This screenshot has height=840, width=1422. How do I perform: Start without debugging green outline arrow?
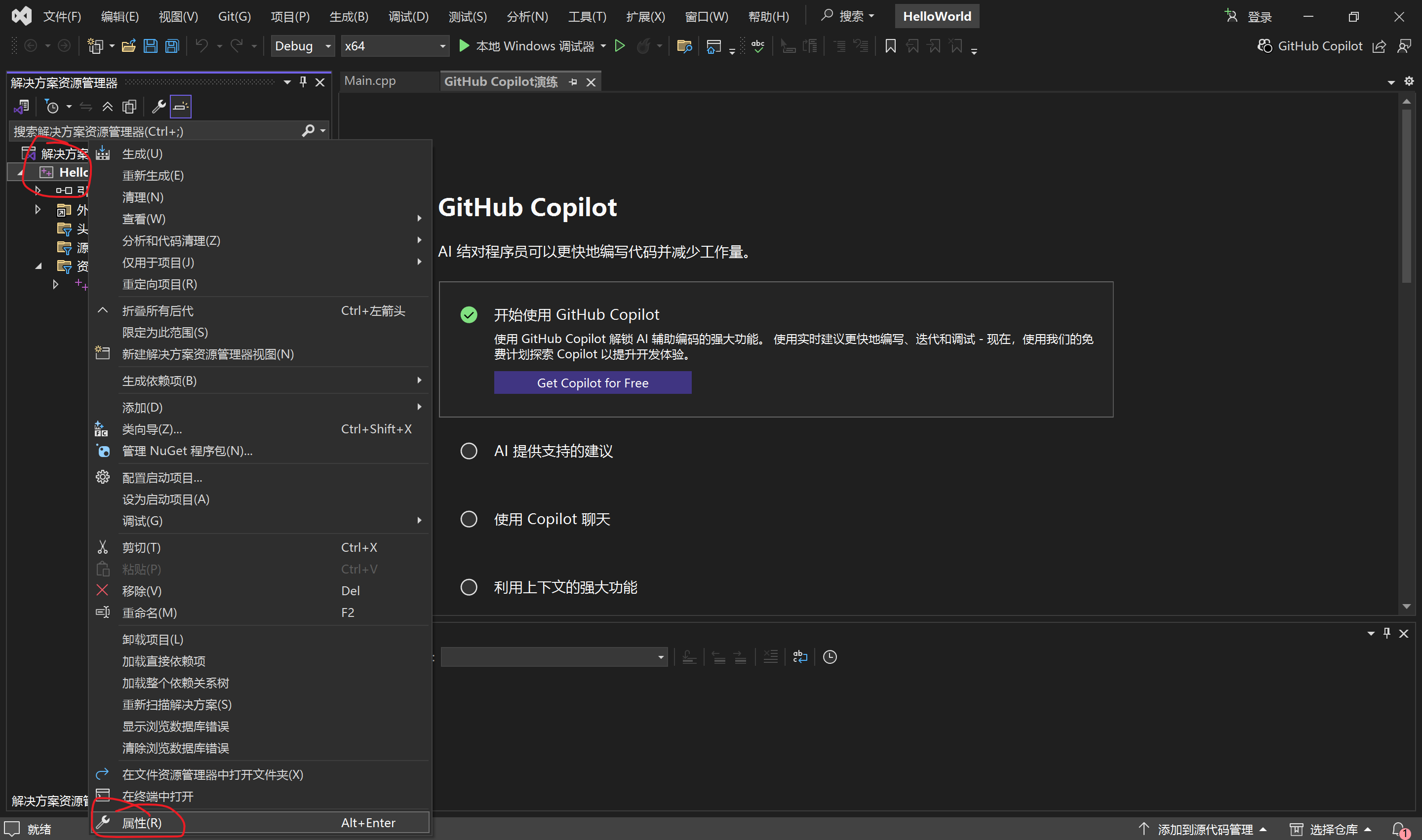(620, 46)
